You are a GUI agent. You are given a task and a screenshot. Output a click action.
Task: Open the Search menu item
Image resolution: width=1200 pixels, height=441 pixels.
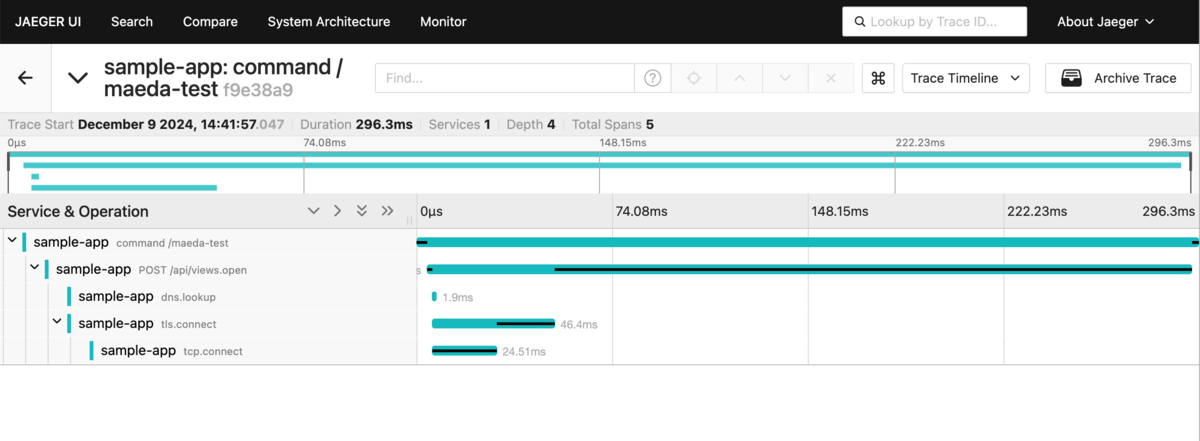point(132,21)
